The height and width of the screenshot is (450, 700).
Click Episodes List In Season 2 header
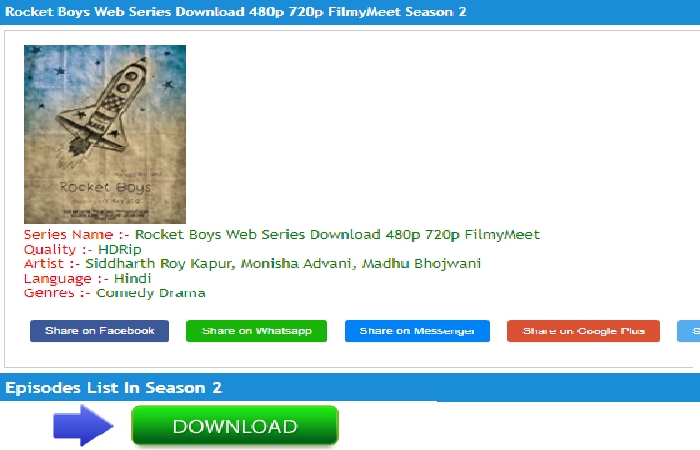coord(350,388)
